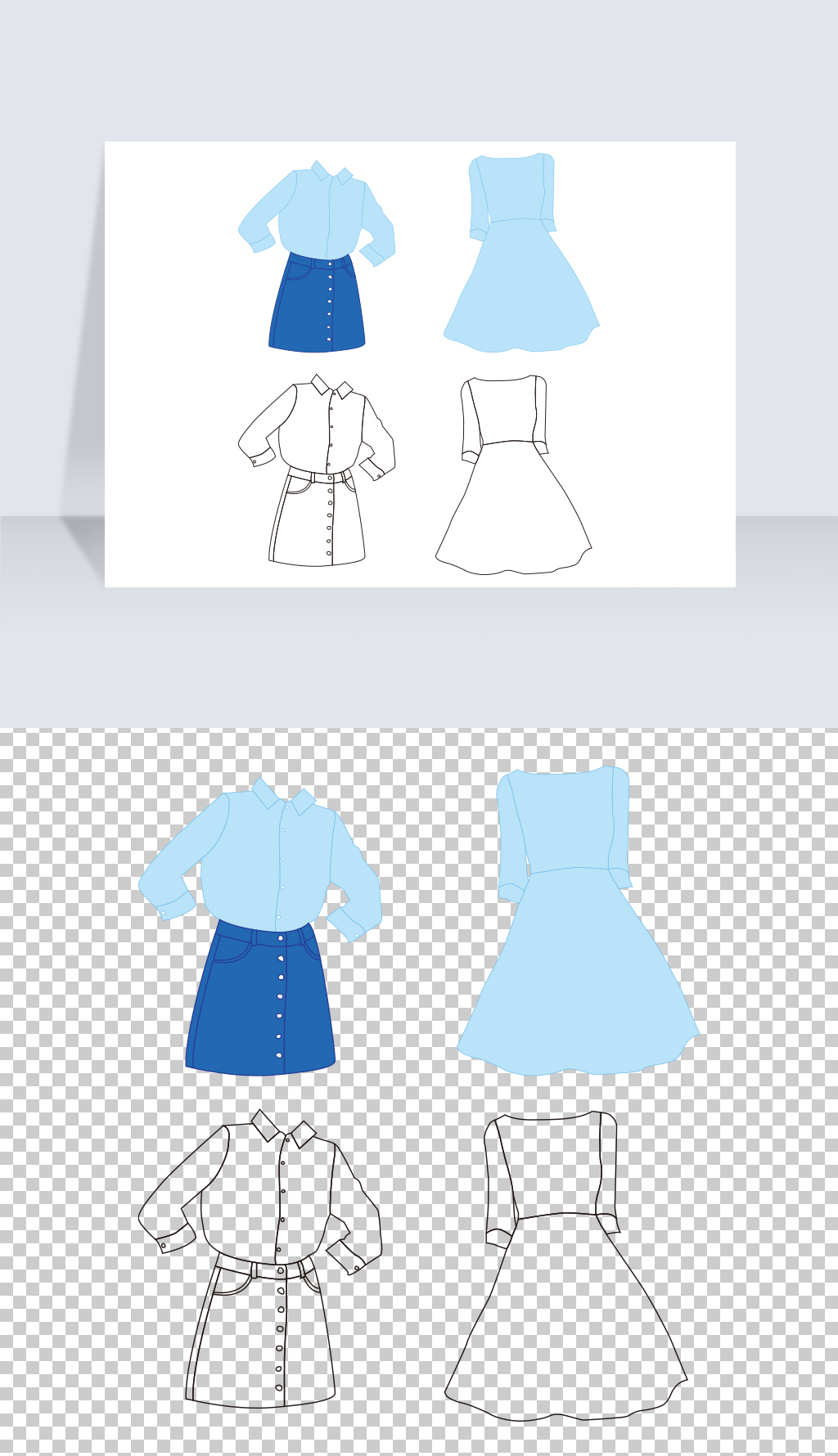
Task: Select the outlined dress in preview card
Action: [513, 474]
